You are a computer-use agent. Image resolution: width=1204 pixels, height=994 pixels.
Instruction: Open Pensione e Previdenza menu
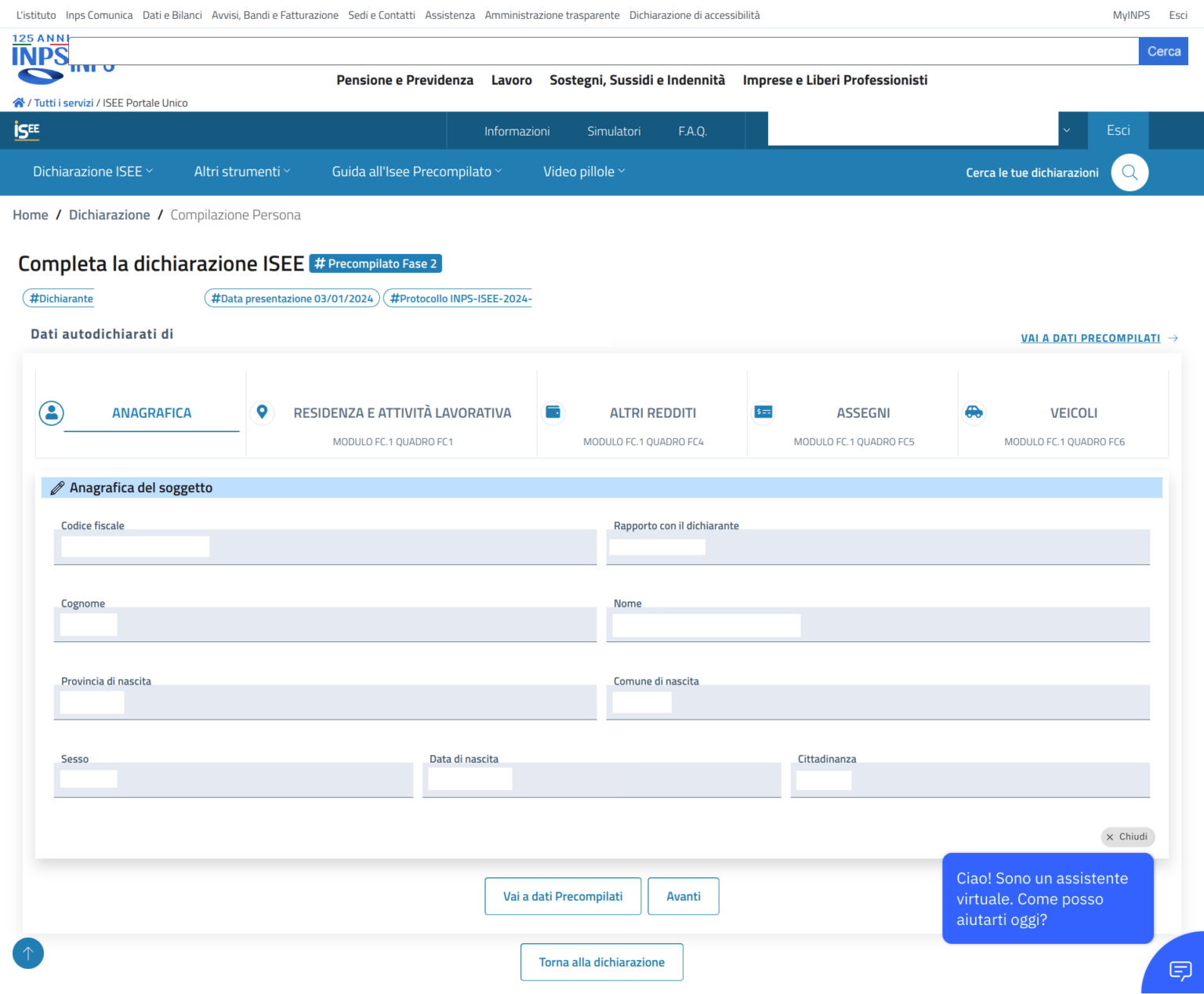pos(404,80)
